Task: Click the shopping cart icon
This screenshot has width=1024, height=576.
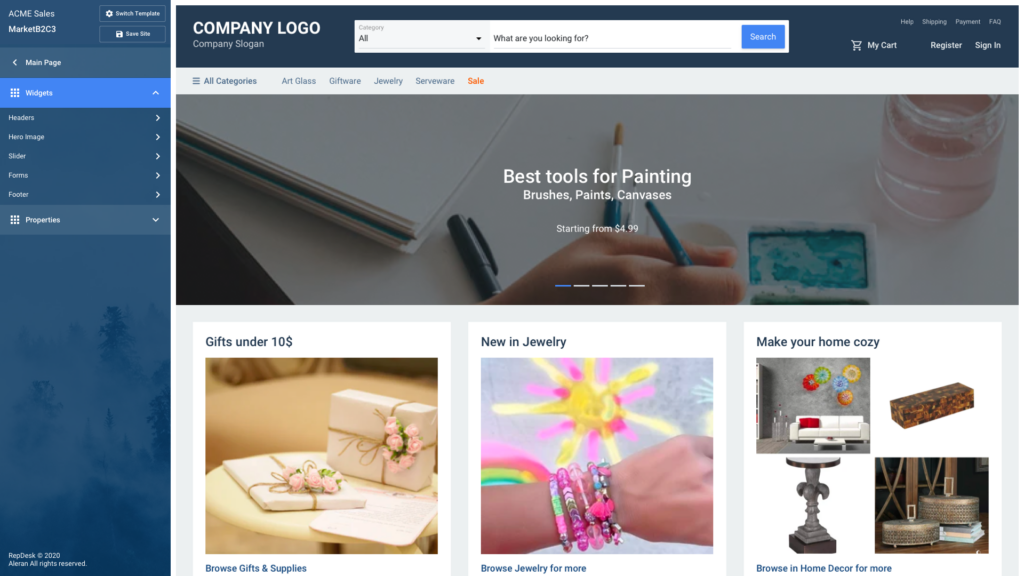Action: [856, 45]
